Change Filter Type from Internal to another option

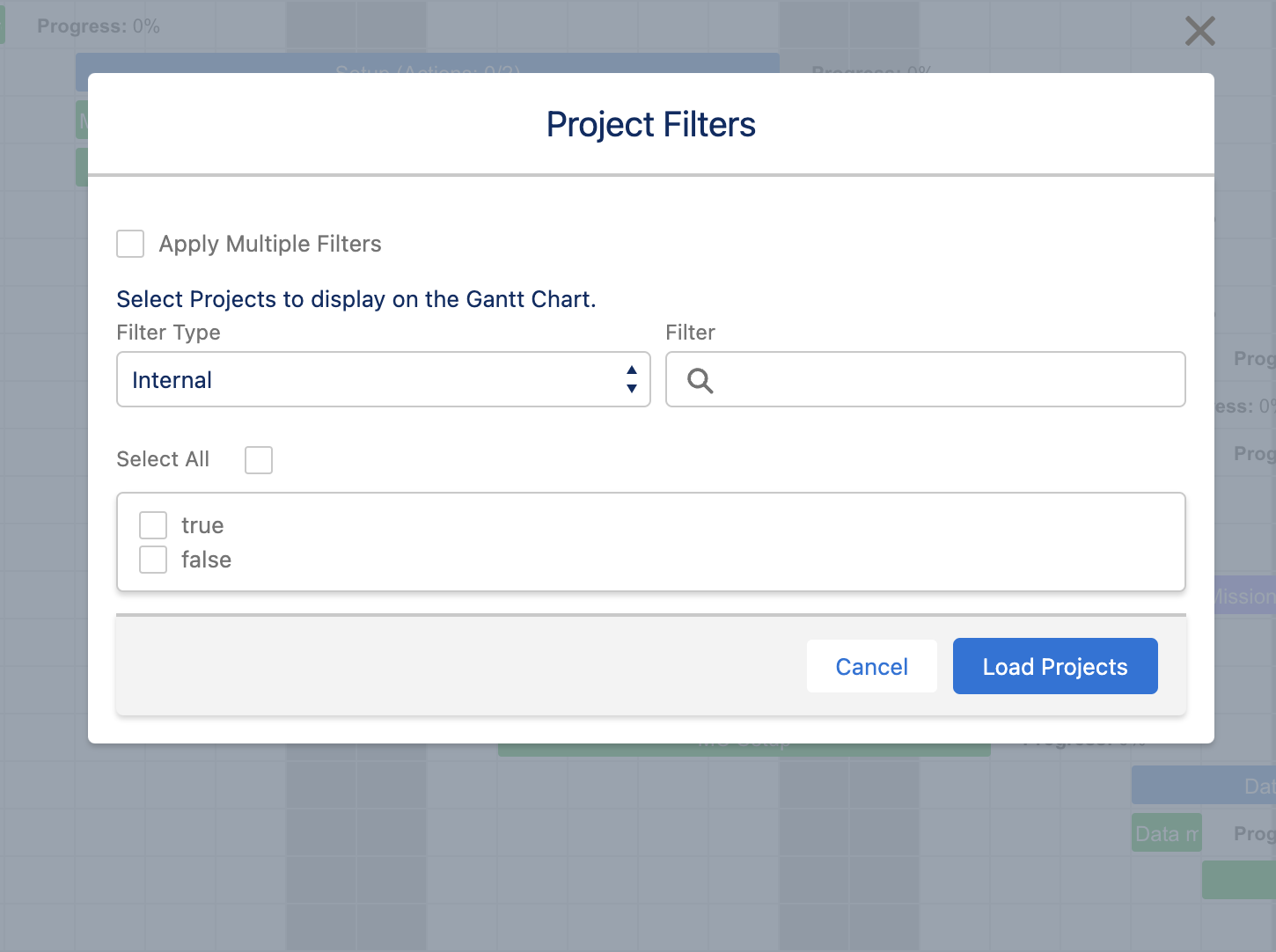[x=383, y=379]
